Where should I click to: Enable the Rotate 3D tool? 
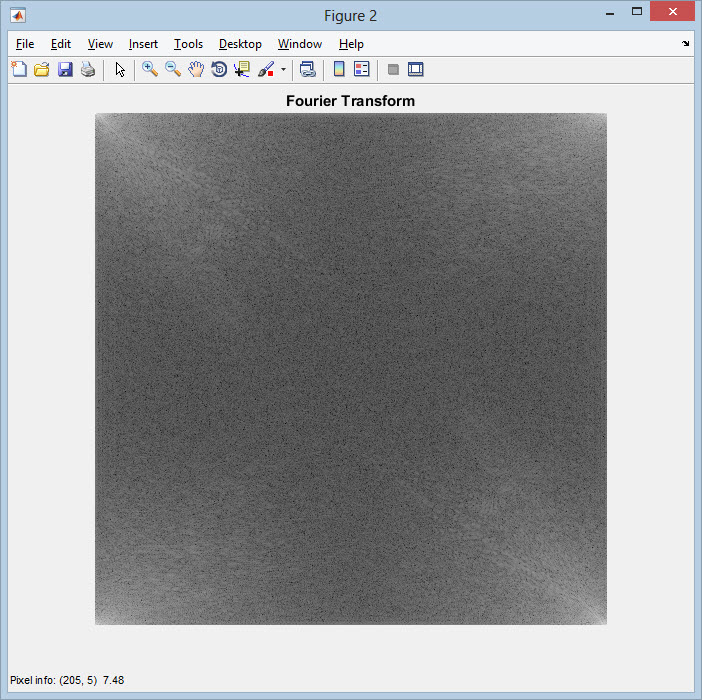[x=219, y=69]
